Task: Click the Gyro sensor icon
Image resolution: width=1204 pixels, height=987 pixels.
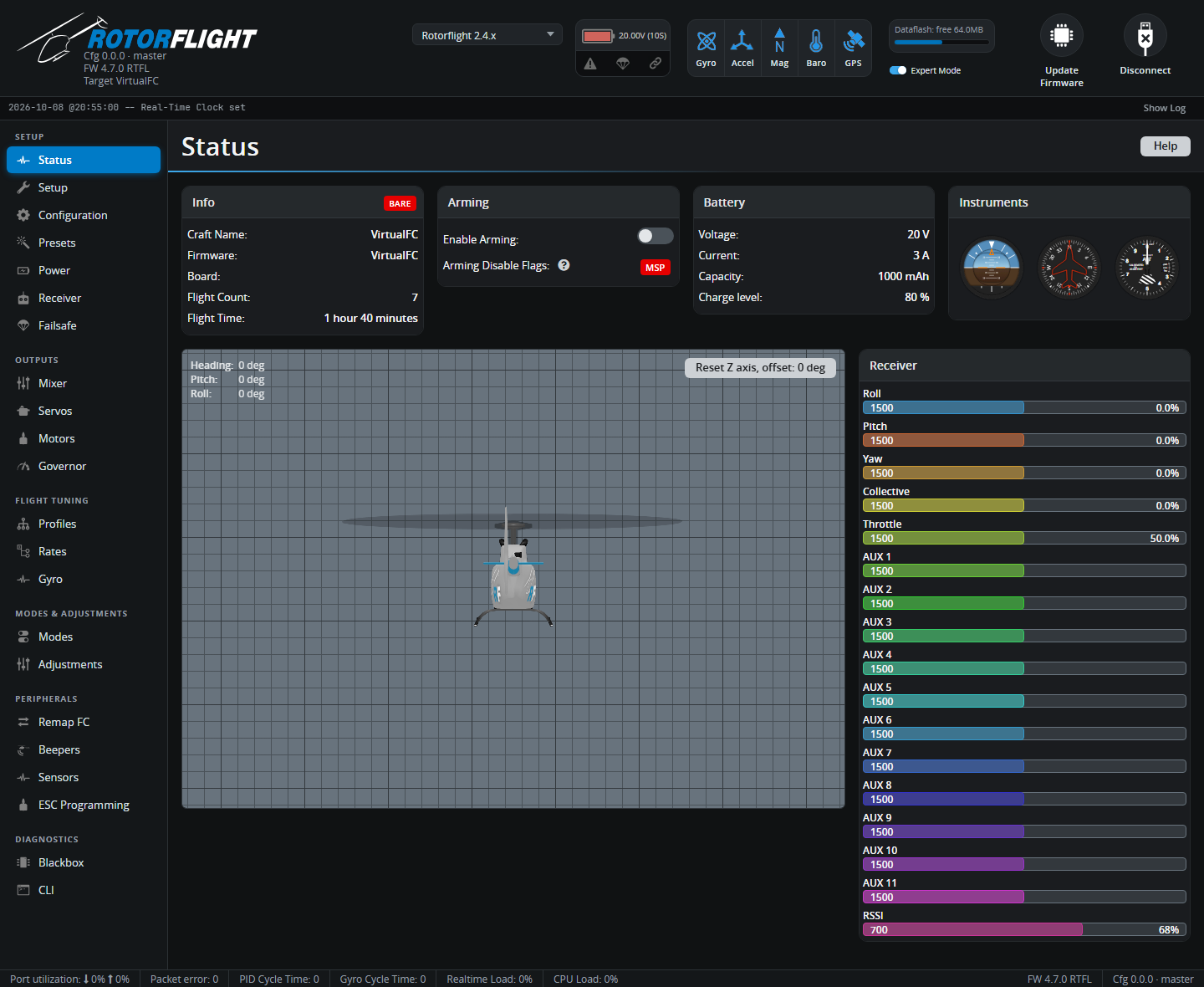Action: coord(707,41)
